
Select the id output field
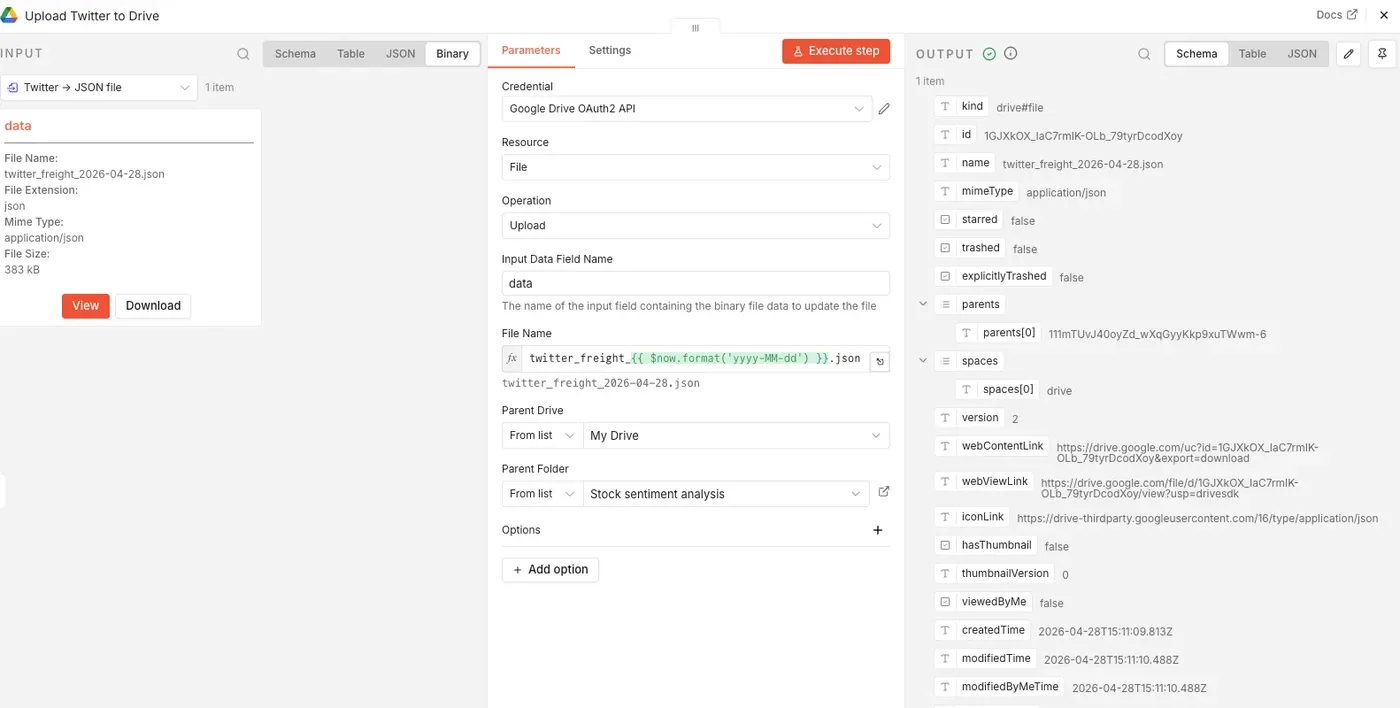tap(956, 134)
